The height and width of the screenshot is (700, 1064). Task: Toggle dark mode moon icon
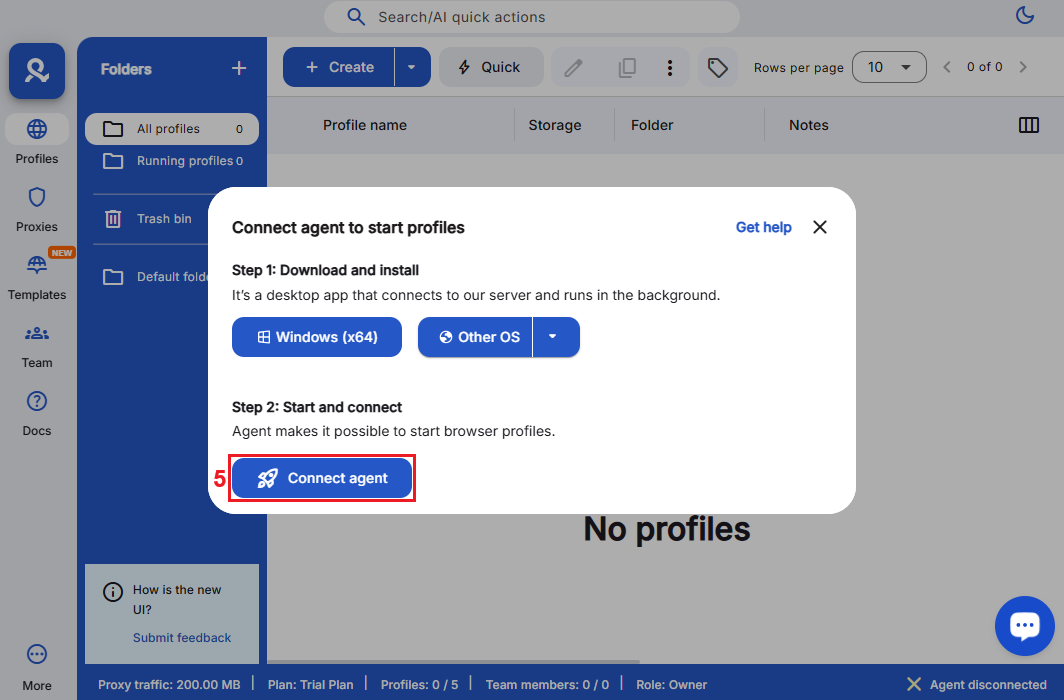click(x=1024, y=15)
